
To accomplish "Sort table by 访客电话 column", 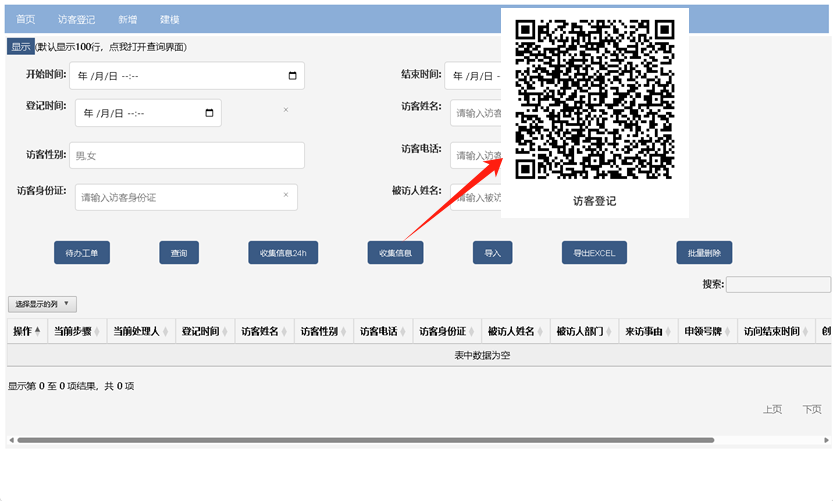I will 384,332.
